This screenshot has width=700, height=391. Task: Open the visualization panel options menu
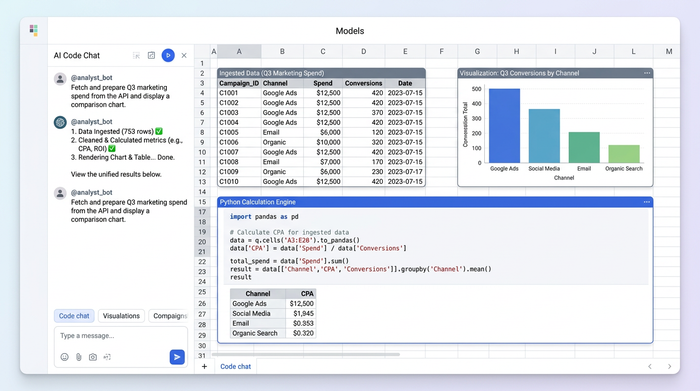[647, 73]
